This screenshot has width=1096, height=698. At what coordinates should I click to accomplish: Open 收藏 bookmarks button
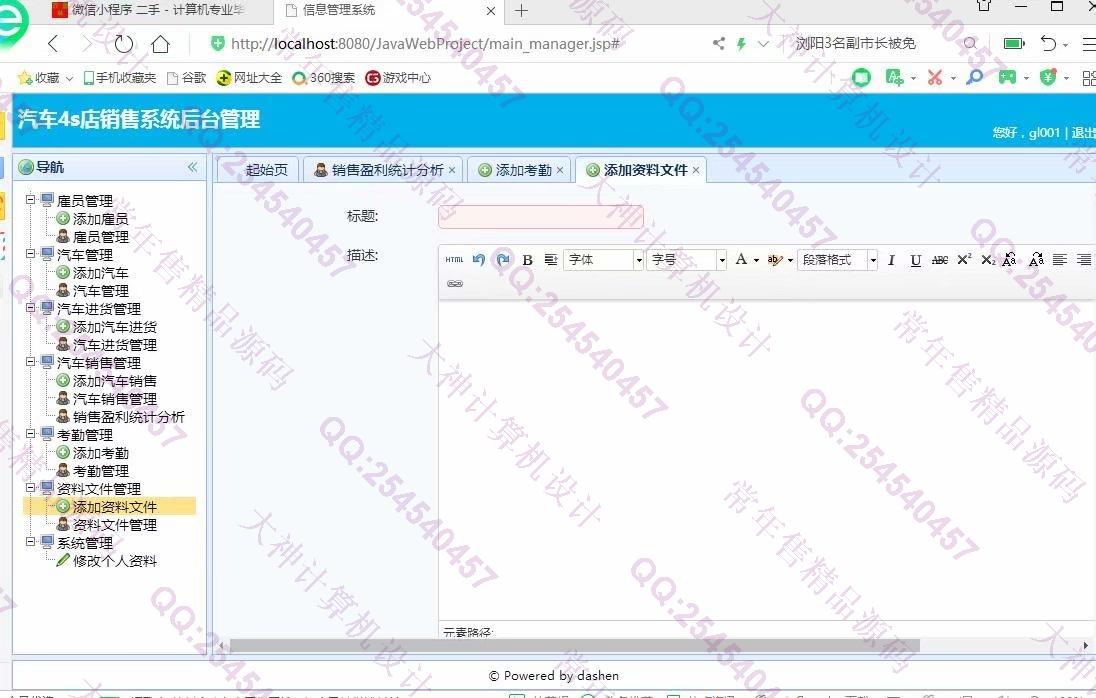[x=45, y=78]
